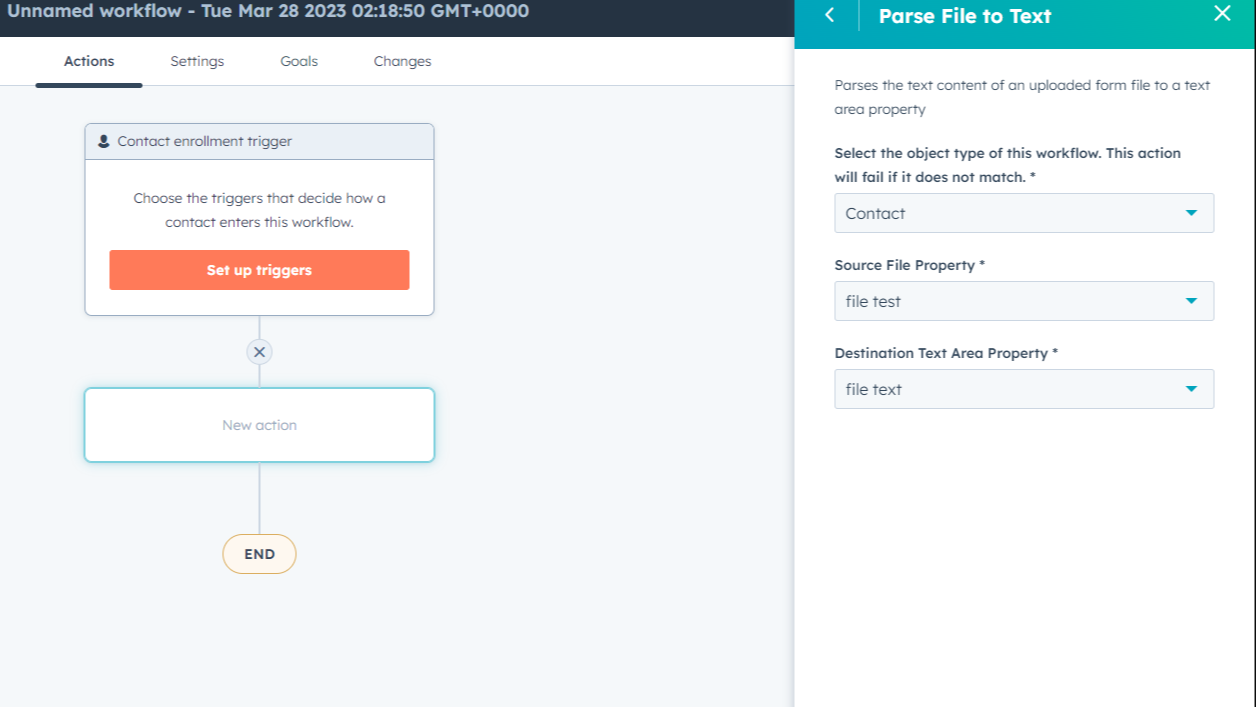1257x707 pixels.
Task: Click the 'Parses the text content' description
Action: coord(1022,97)
